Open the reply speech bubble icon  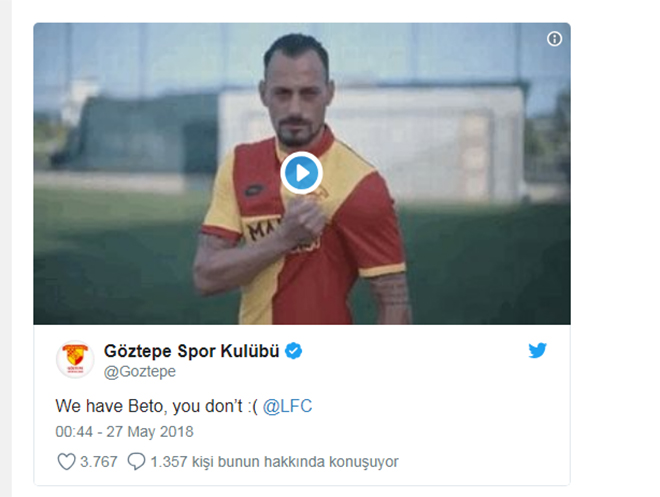136,462
